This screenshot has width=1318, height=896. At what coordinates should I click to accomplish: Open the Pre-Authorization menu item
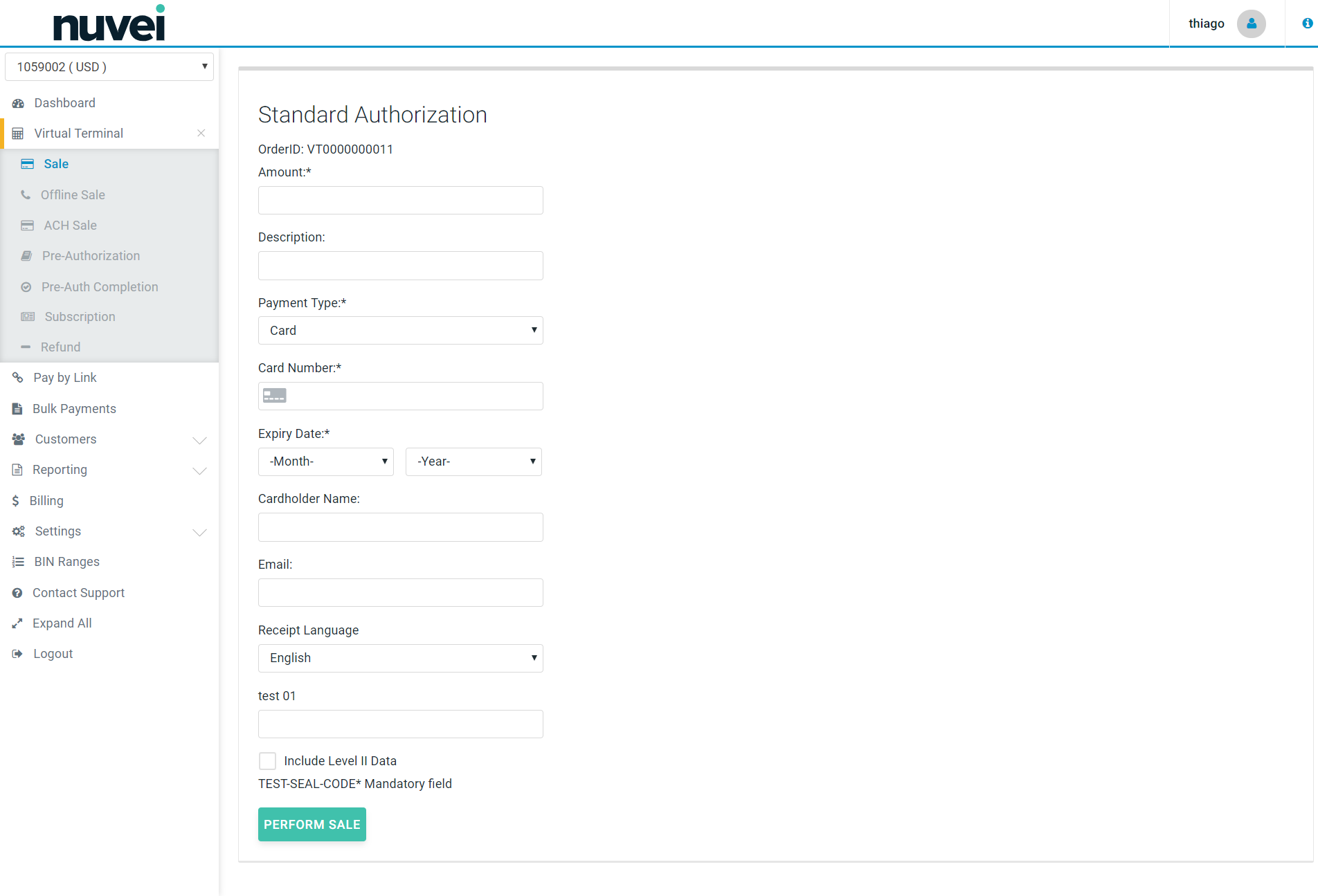91,256
